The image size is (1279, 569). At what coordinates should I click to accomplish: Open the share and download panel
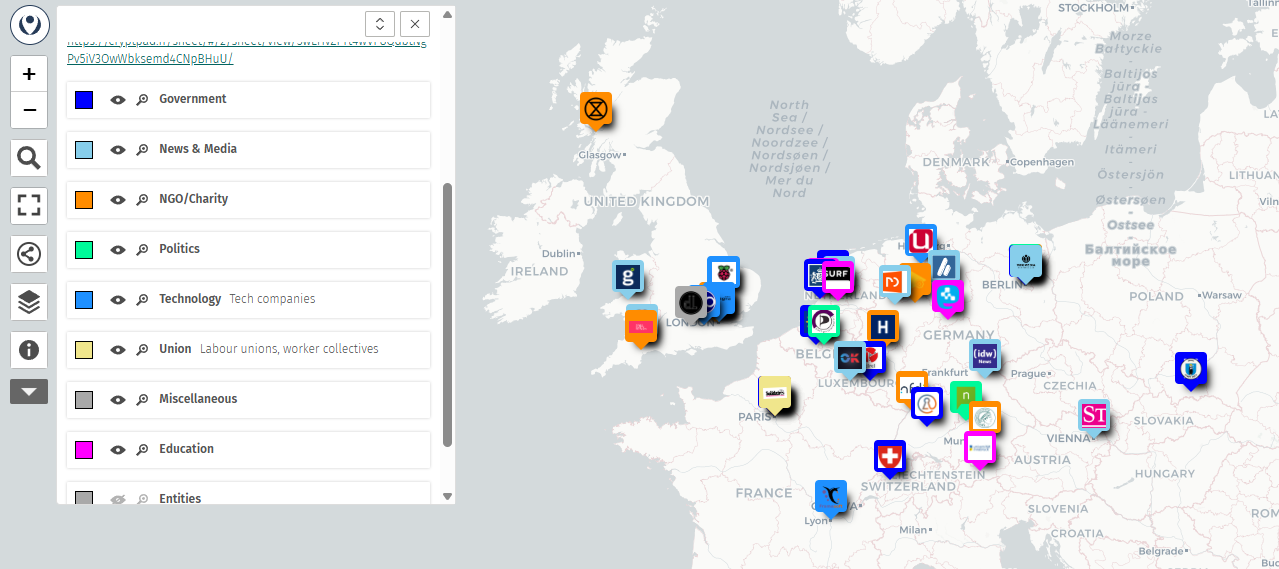point(29,254)
